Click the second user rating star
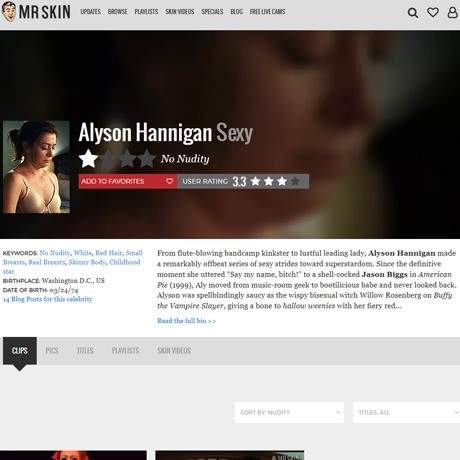The height and width of the screenshot is (460, 460). pos(269,181)
